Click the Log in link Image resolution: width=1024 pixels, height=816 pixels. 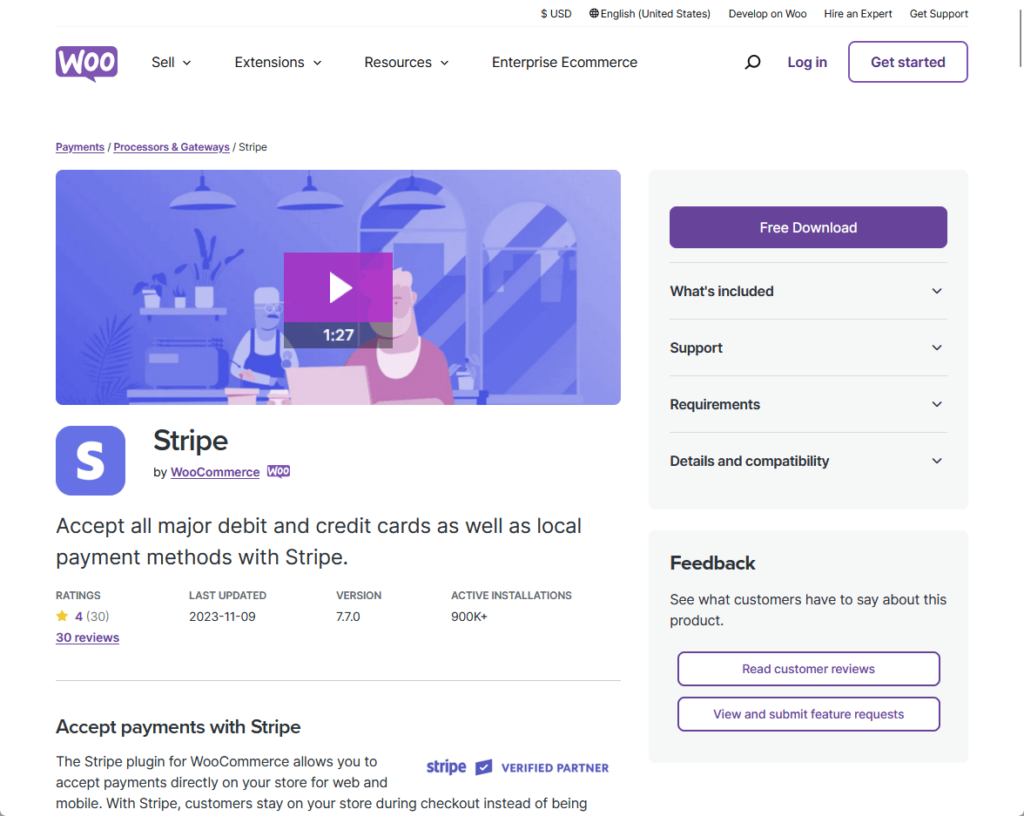click(807, 62)
